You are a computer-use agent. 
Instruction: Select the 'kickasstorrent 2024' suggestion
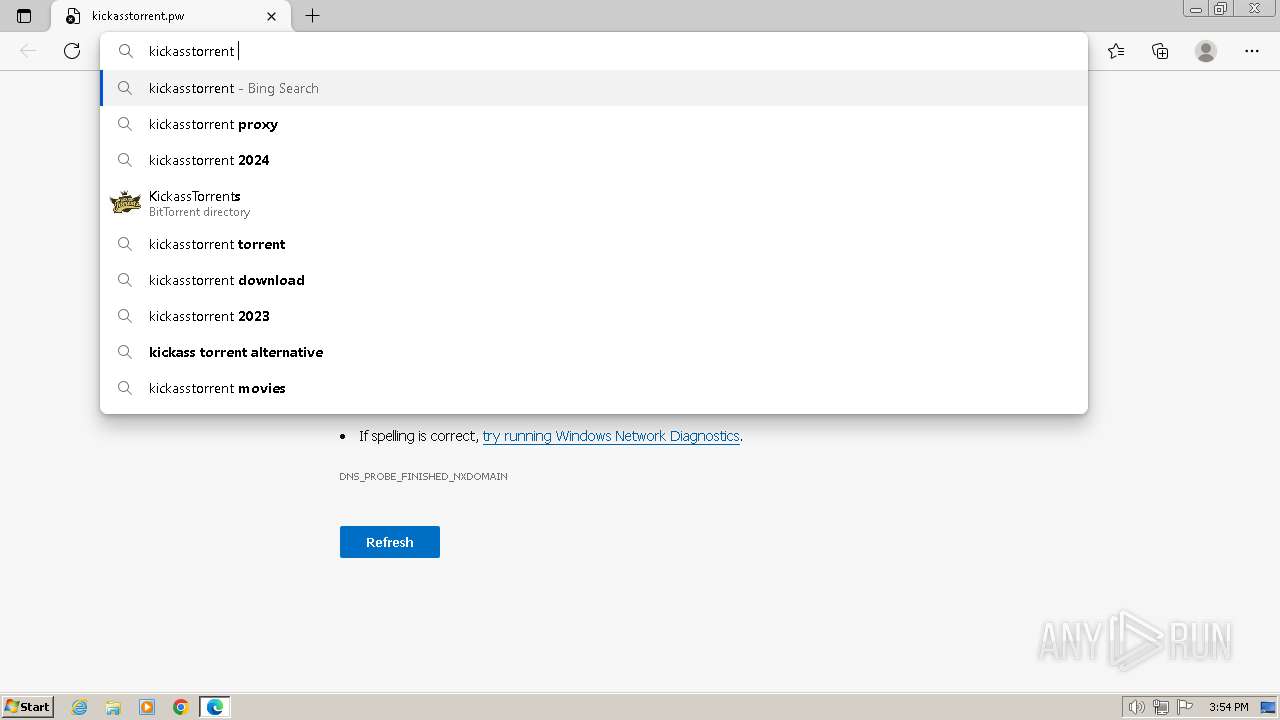coord(594,160)
